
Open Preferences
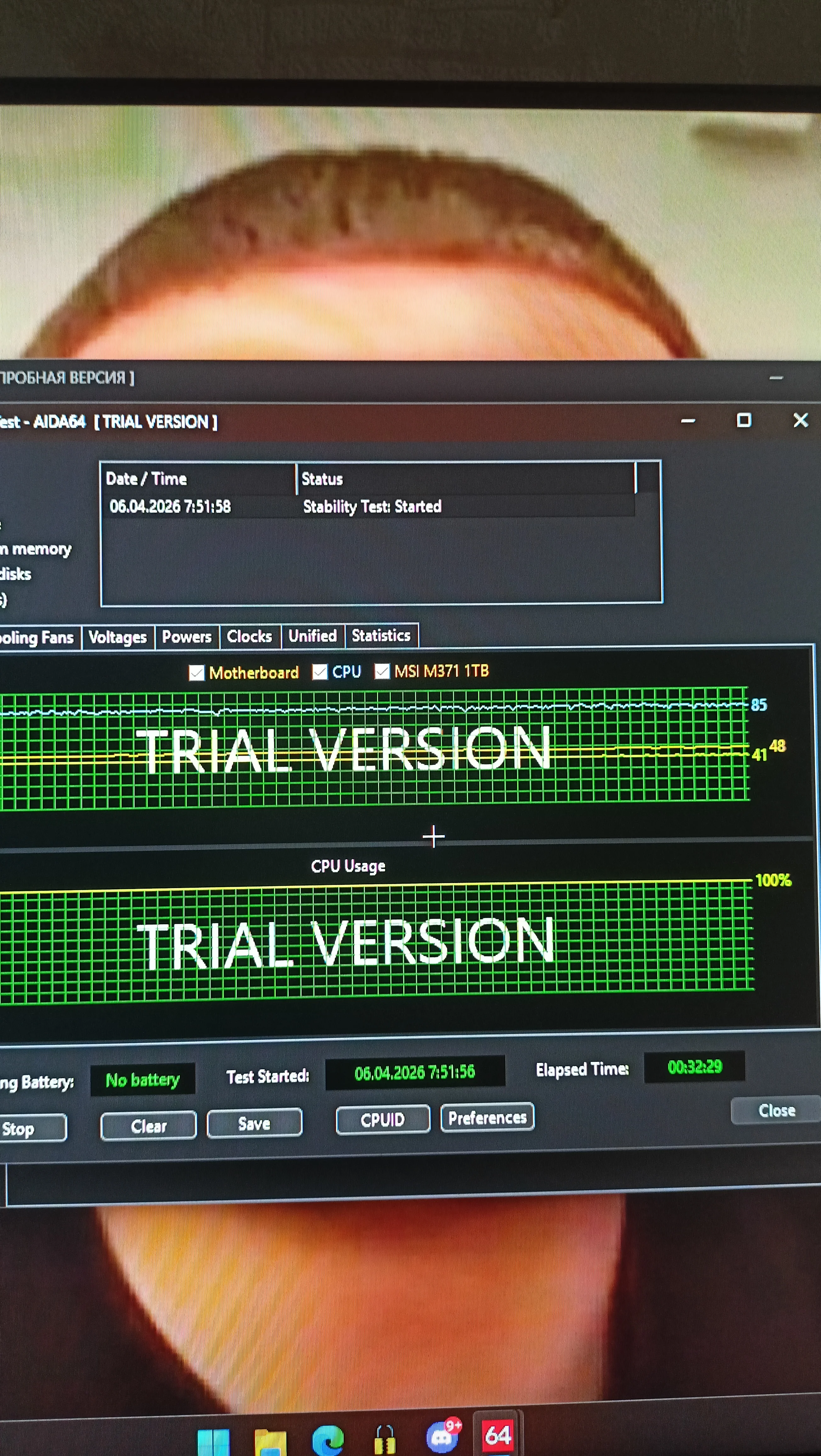click(x=487, y=1118)
